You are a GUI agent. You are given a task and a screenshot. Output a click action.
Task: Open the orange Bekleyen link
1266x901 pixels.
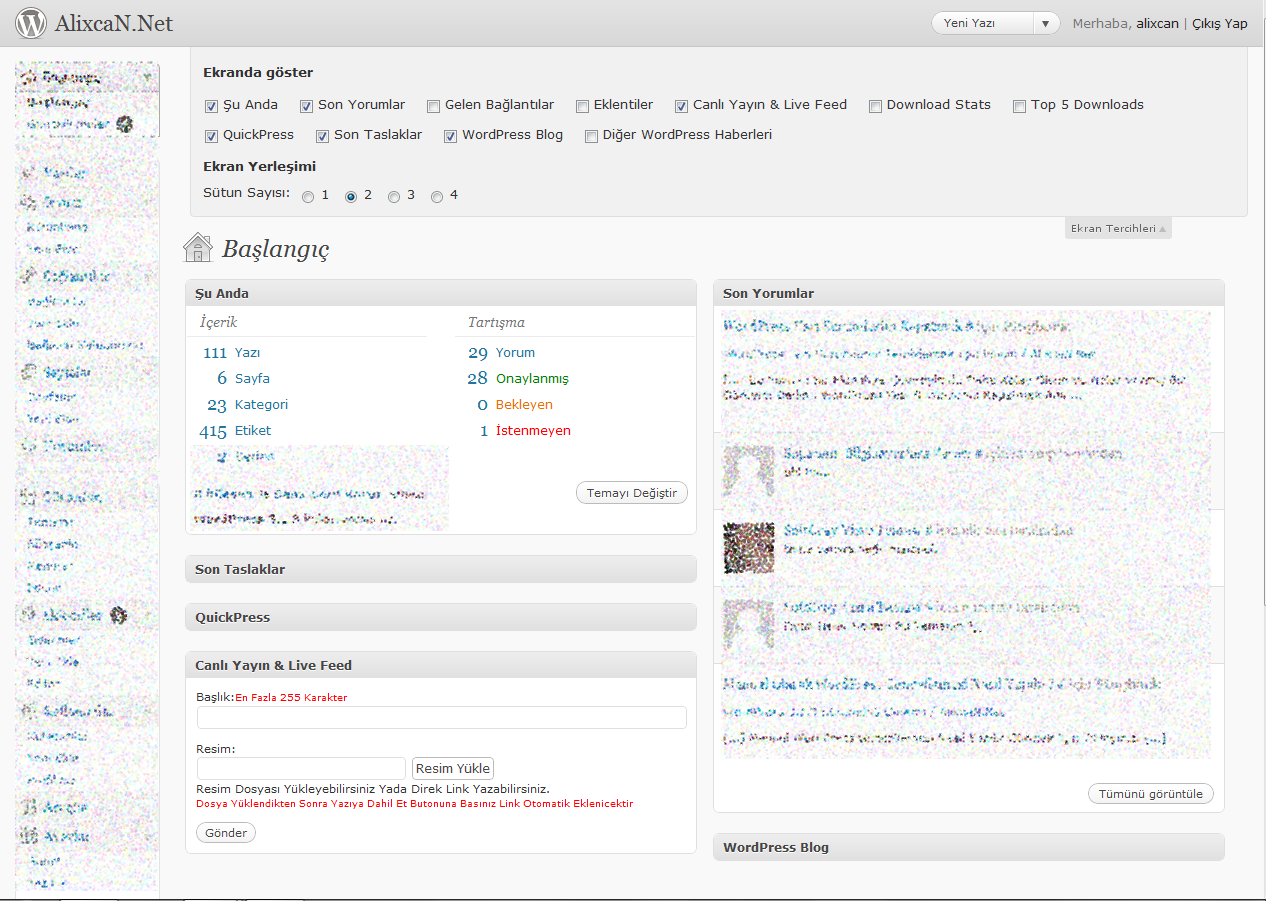[524, 405]
